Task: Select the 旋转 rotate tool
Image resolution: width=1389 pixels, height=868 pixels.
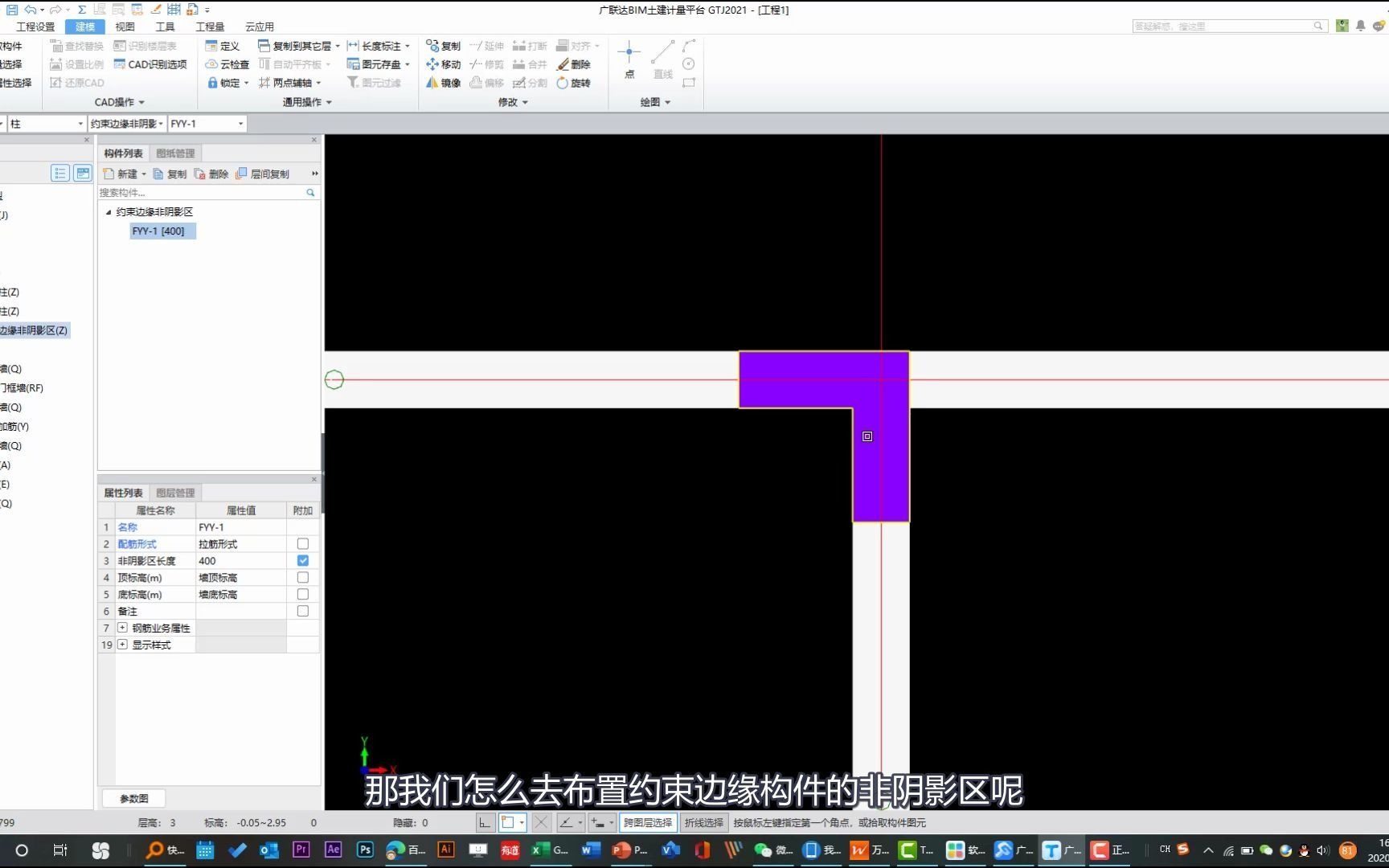Action: [x=574, y=83]
